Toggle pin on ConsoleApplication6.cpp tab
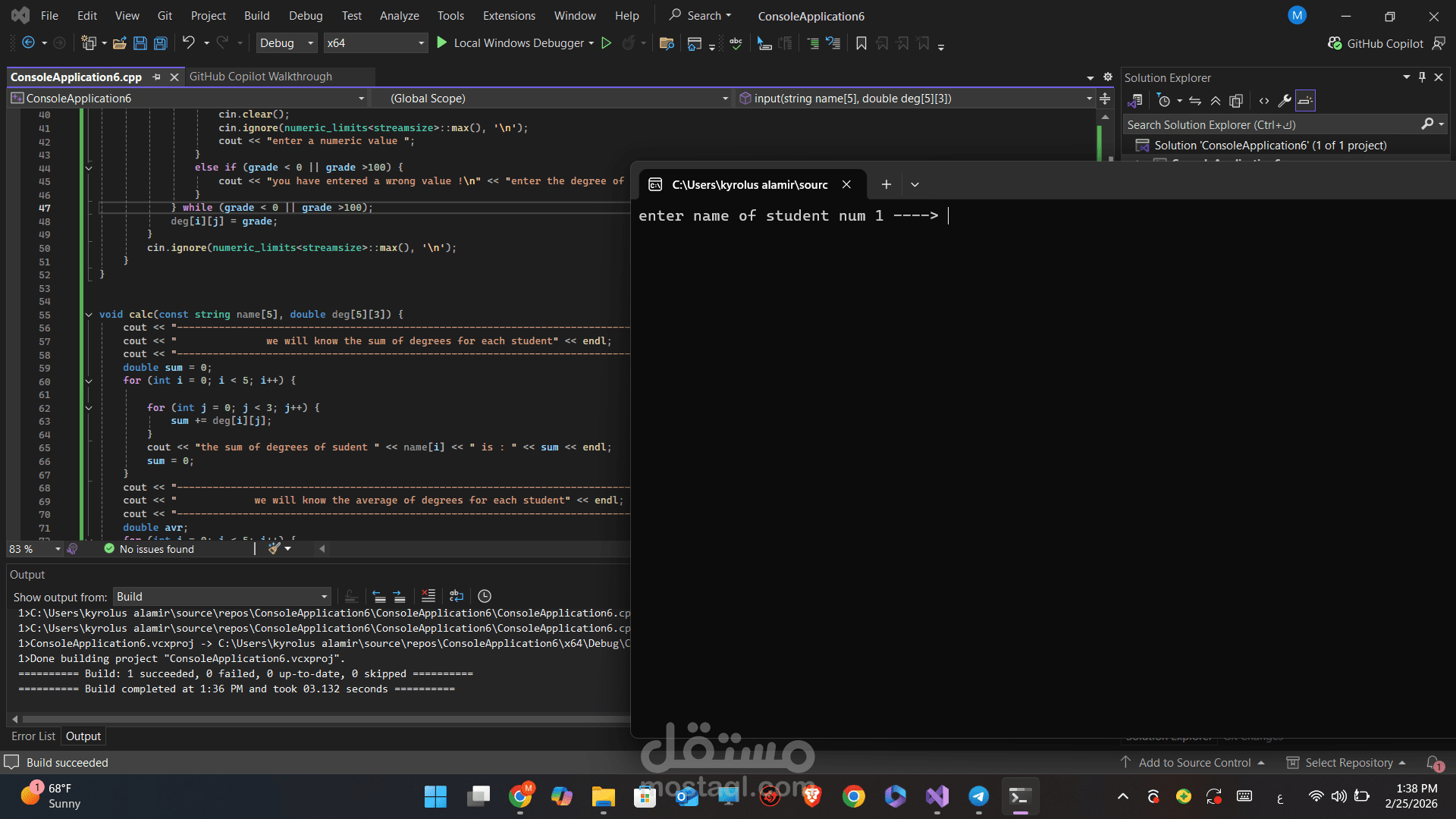Image resolution: width=1456 pixels, height=819 pixels. point(156,77)
